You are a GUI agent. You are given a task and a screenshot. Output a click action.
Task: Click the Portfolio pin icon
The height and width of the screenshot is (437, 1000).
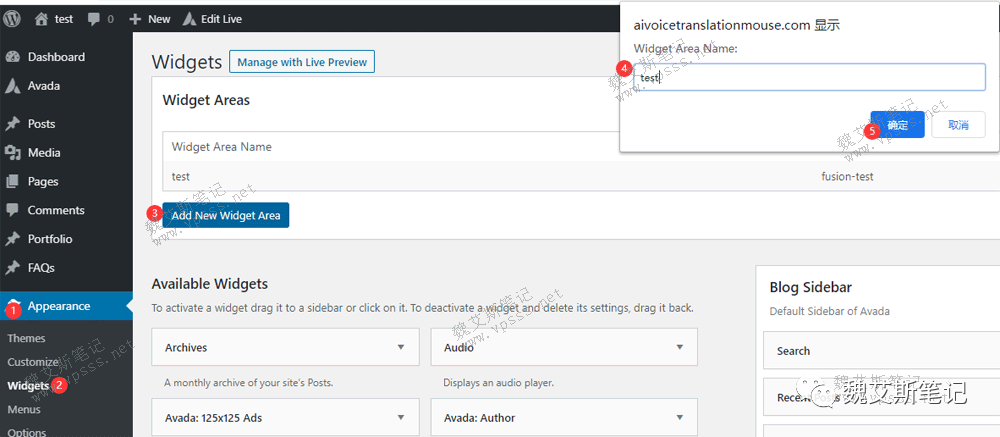click(12, 239)
